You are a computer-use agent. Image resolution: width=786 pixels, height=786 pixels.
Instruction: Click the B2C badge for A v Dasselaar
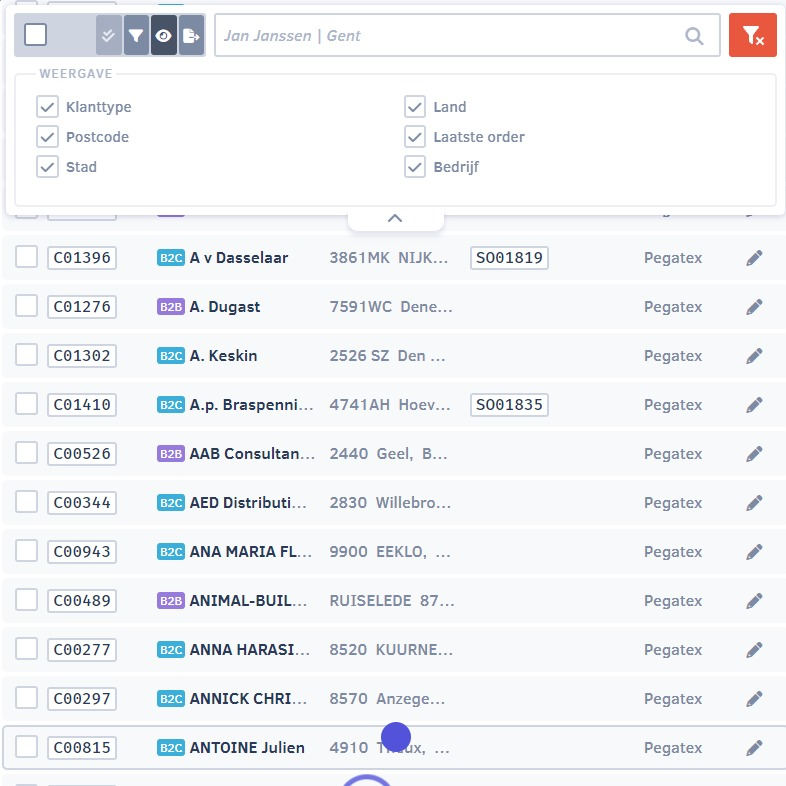coord(171,258)
